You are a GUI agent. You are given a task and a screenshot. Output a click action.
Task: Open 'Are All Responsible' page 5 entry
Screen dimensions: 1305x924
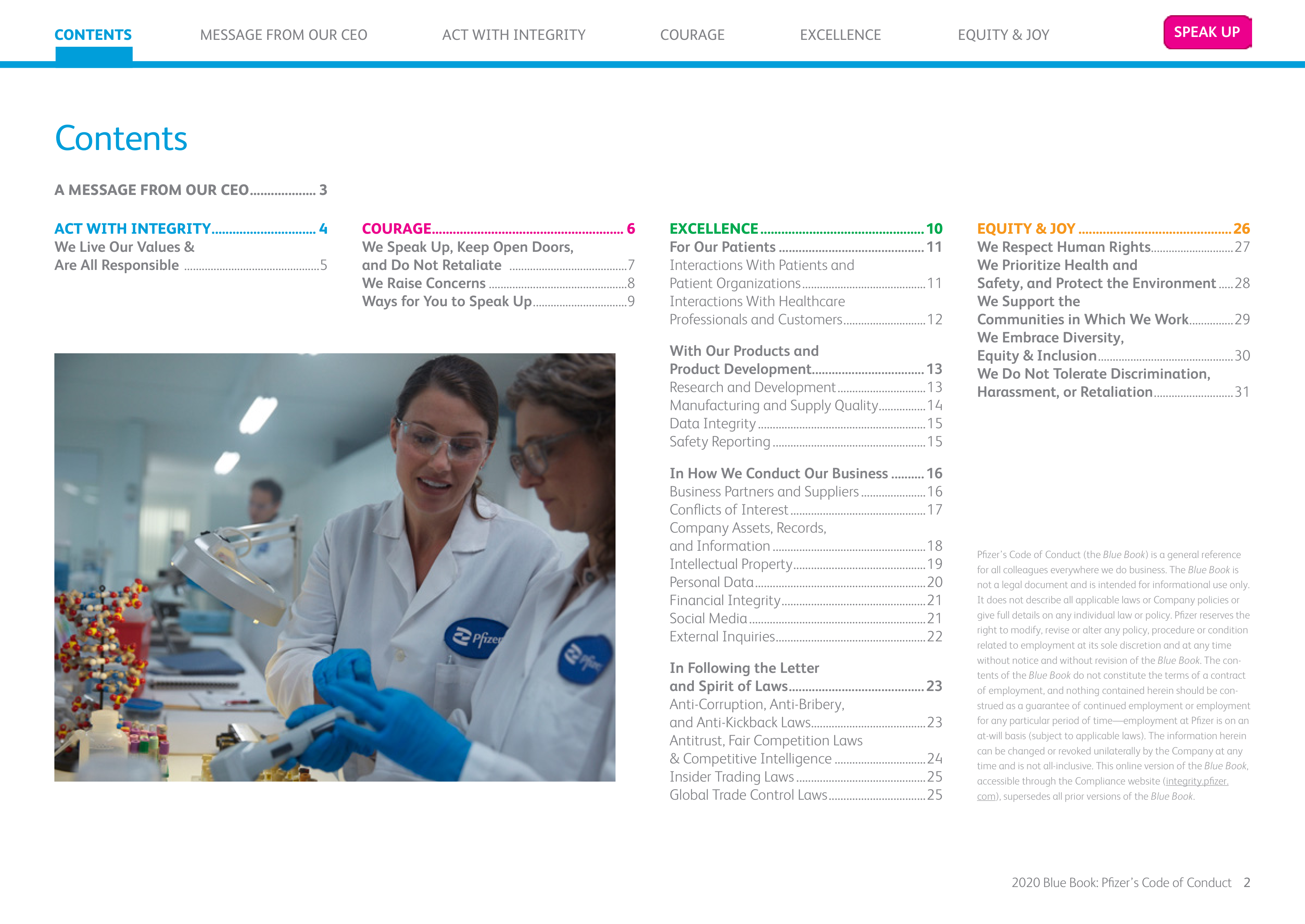[191, 265]
